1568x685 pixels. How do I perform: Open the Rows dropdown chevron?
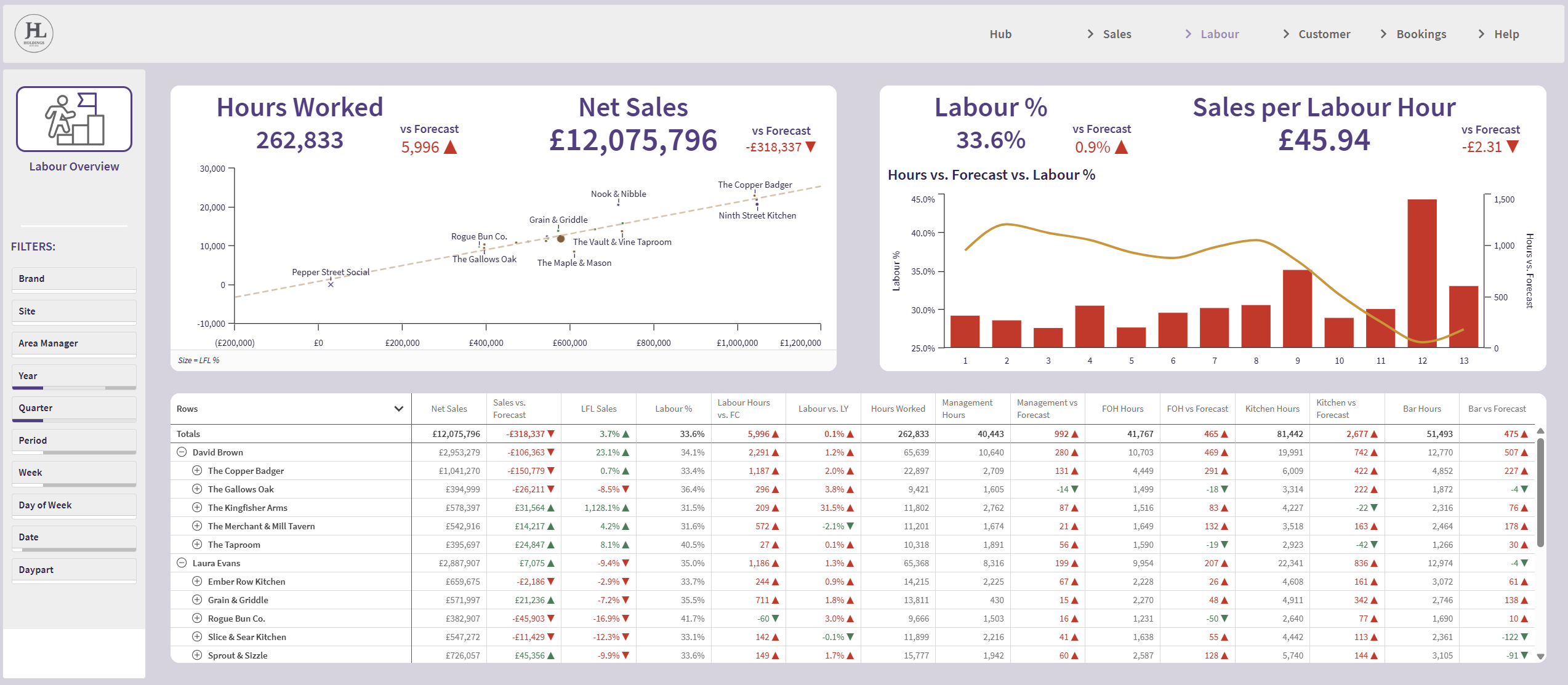pyautogui.click(x=399, y=409)
